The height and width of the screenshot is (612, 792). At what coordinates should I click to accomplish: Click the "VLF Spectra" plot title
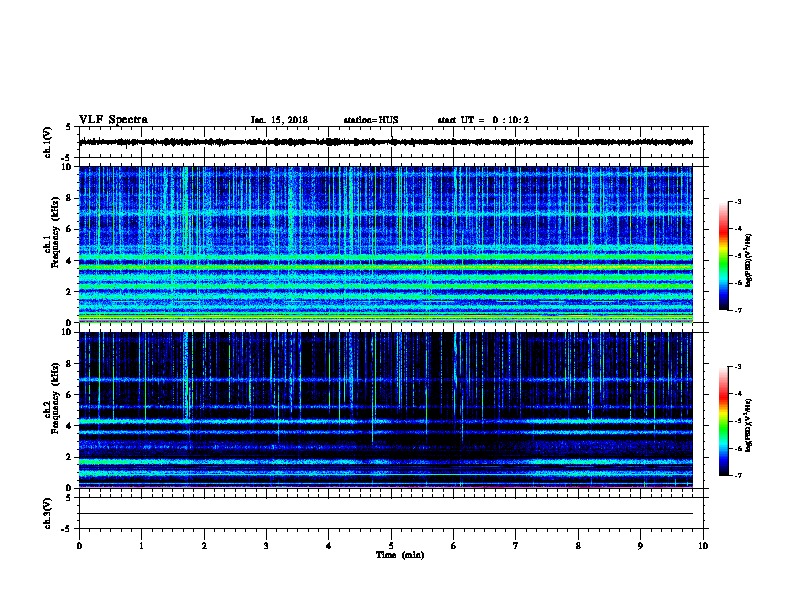pyautogui.click(x=113, y=120)
